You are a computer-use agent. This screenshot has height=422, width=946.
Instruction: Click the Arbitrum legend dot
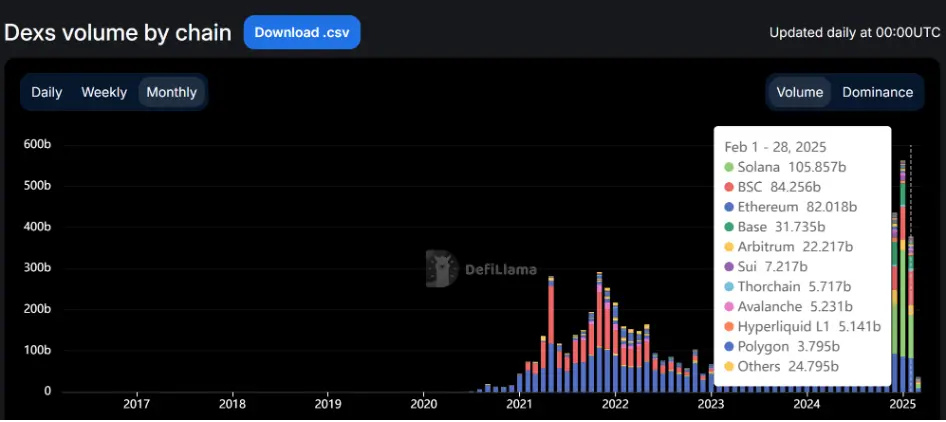coord(730,247)
